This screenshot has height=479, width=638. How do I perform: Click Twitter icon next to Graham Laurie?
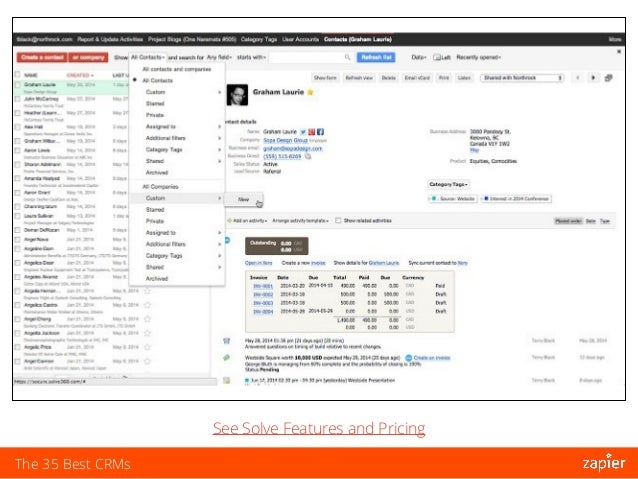click(303, 132)
